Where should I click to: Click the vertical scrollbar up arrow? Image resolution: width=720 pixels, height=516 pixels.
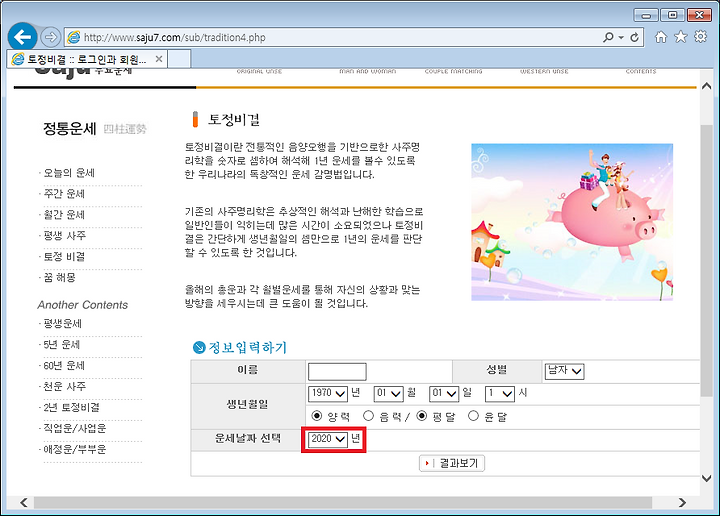(x=707, y=86)
